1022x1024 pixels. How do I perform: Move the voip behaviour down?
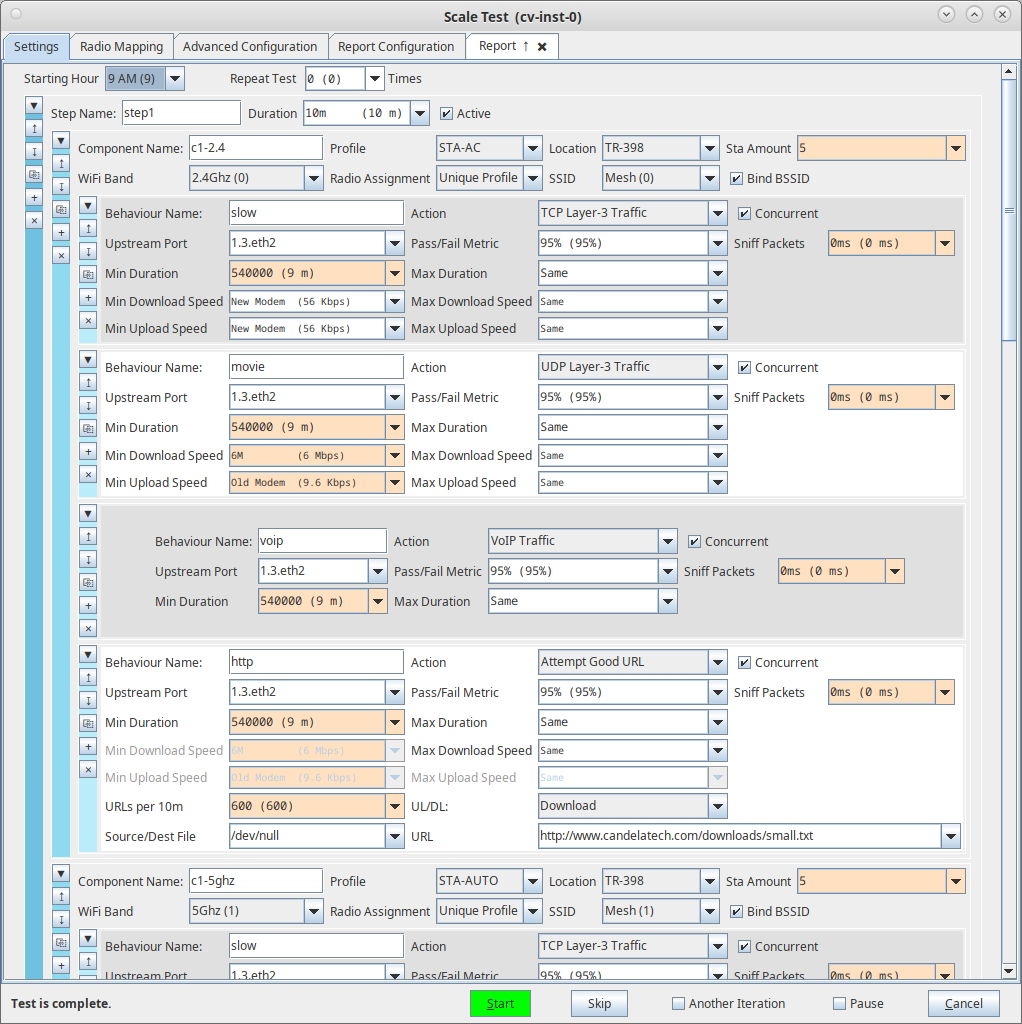[x=88, y=559]
